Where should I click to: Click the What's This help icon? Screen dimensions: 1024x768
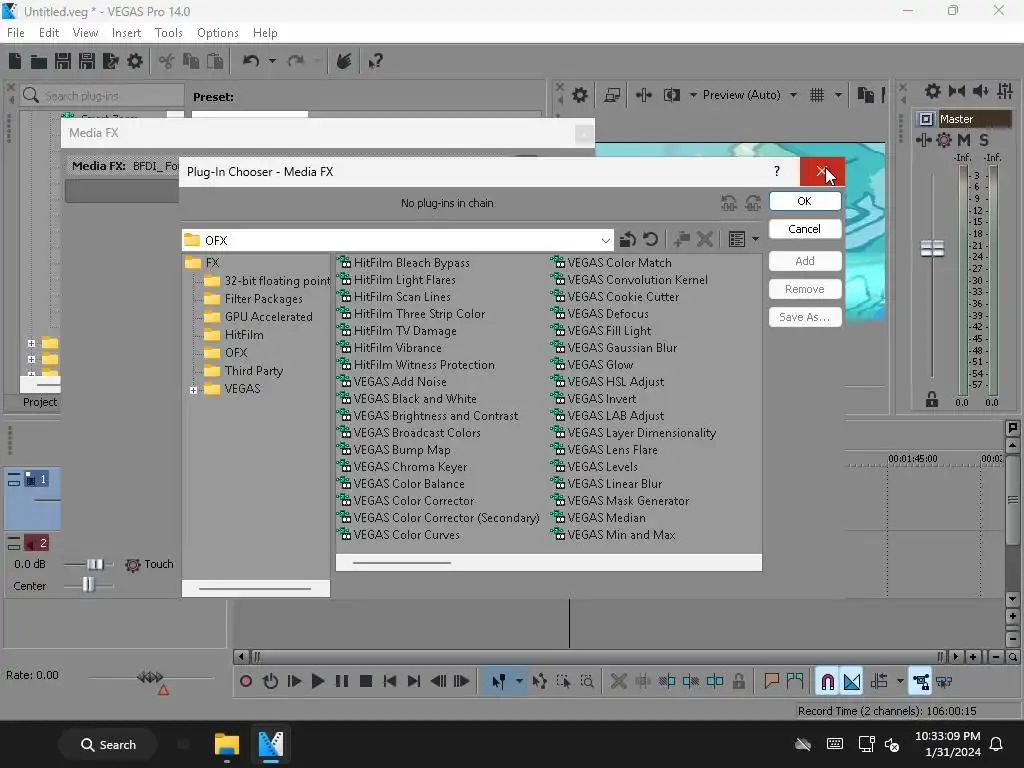click(375, 61)
